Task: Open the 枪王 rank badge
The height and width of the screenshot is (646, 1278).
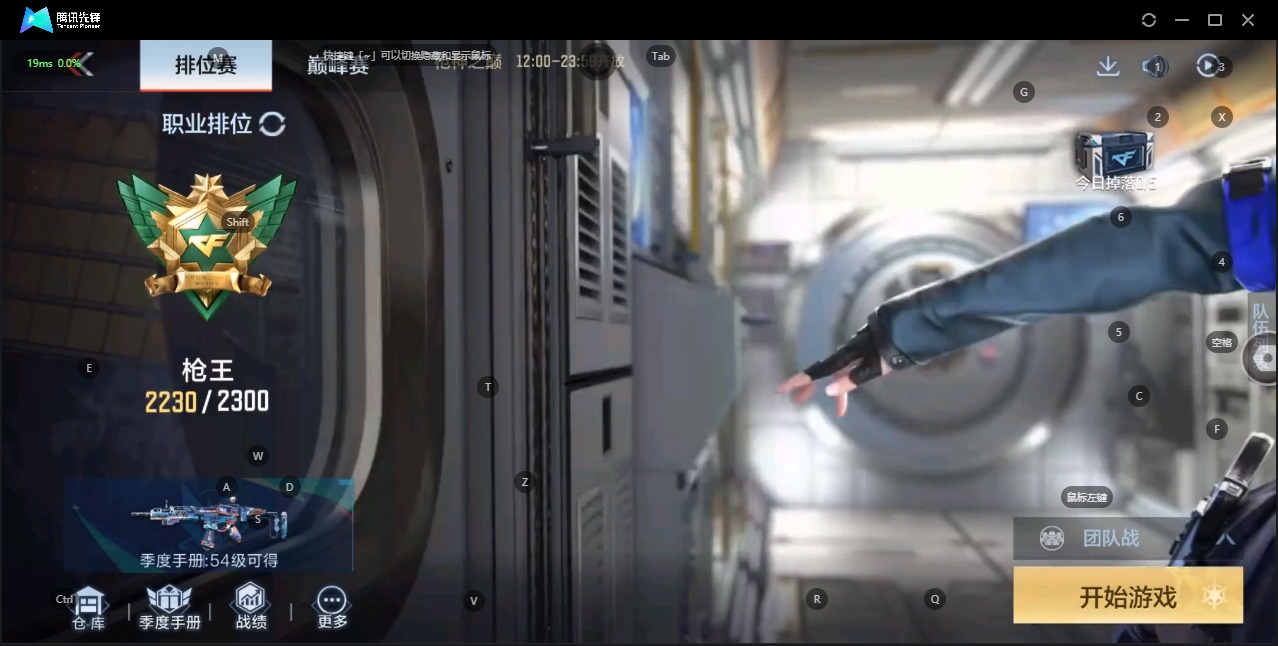Action: [x=207, y=245]
